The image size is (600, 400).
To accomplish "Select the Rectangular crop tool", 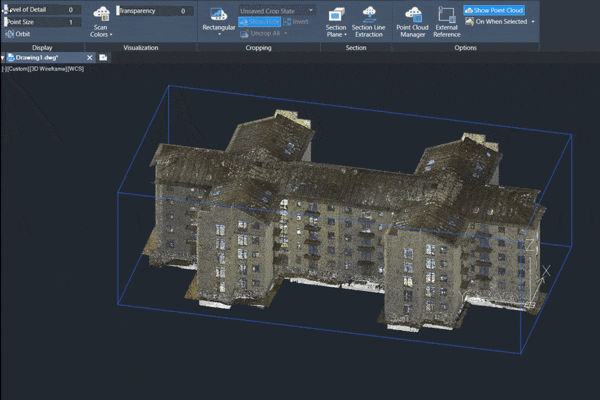I will tap(218, 19).
